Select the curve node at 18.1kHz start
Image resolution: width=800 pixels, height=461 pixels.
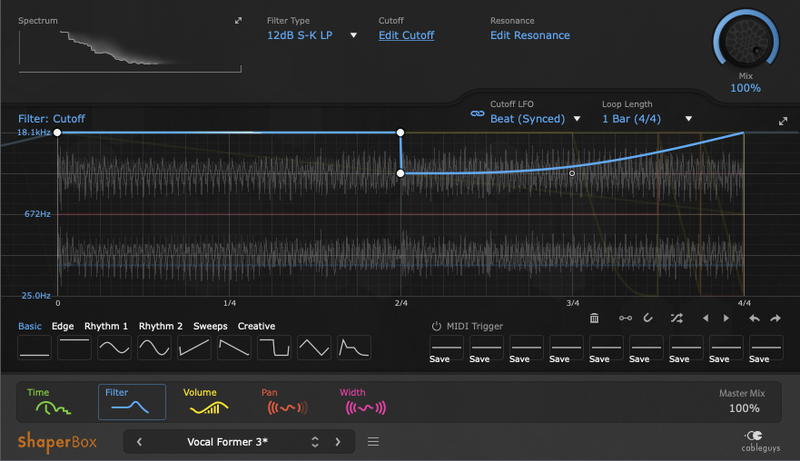click(58, 133)
